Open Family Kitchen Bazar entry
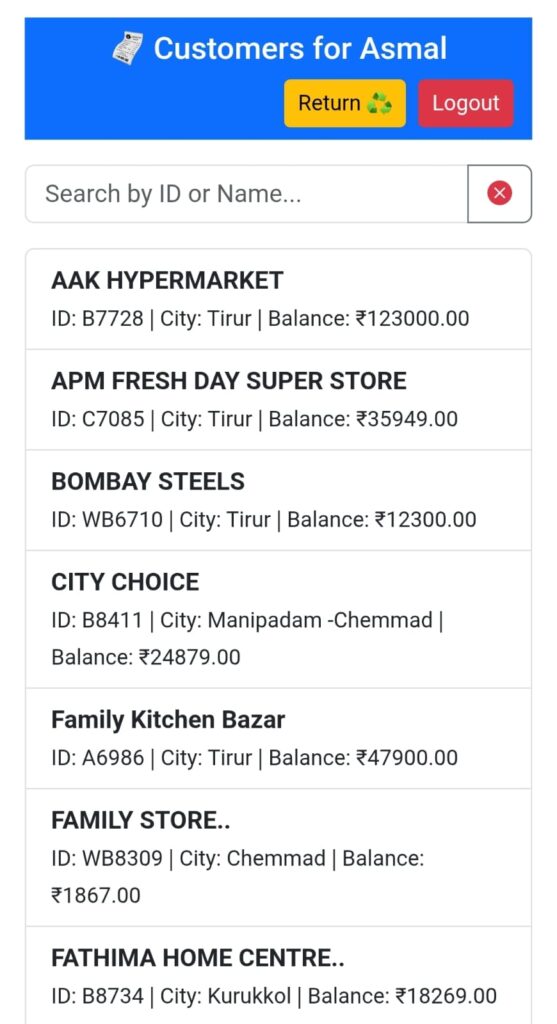Screen dimensions: 557x1024 pos(278,739)
